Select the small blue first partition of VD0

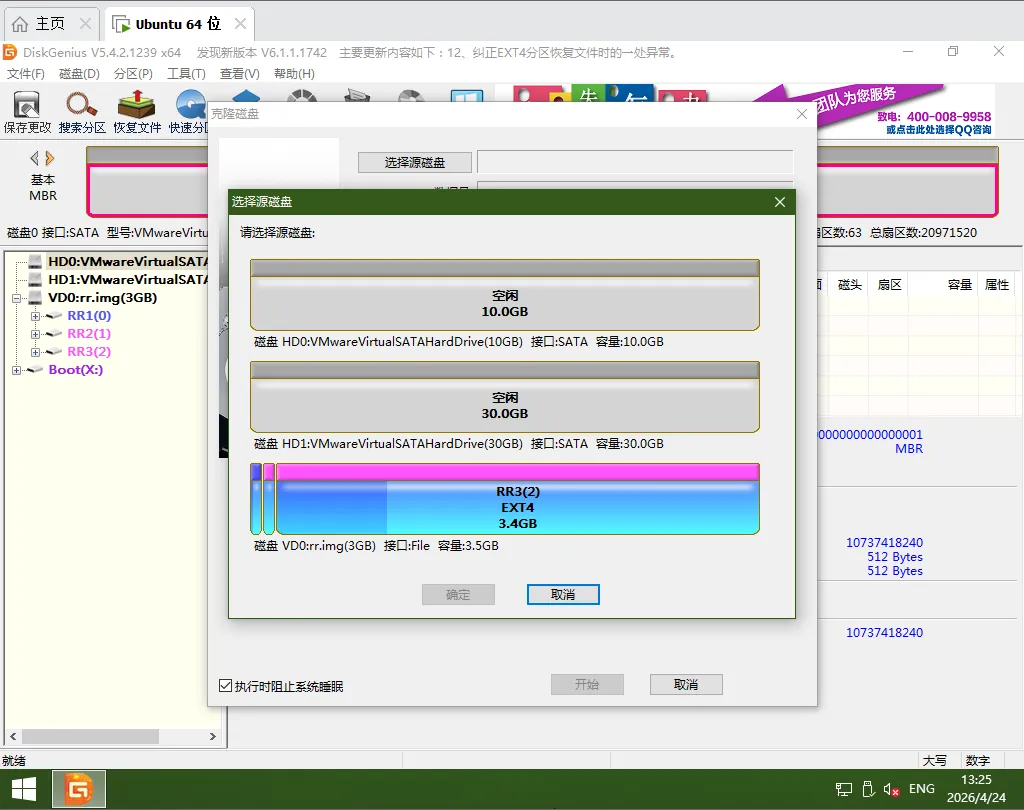(256, 499)
